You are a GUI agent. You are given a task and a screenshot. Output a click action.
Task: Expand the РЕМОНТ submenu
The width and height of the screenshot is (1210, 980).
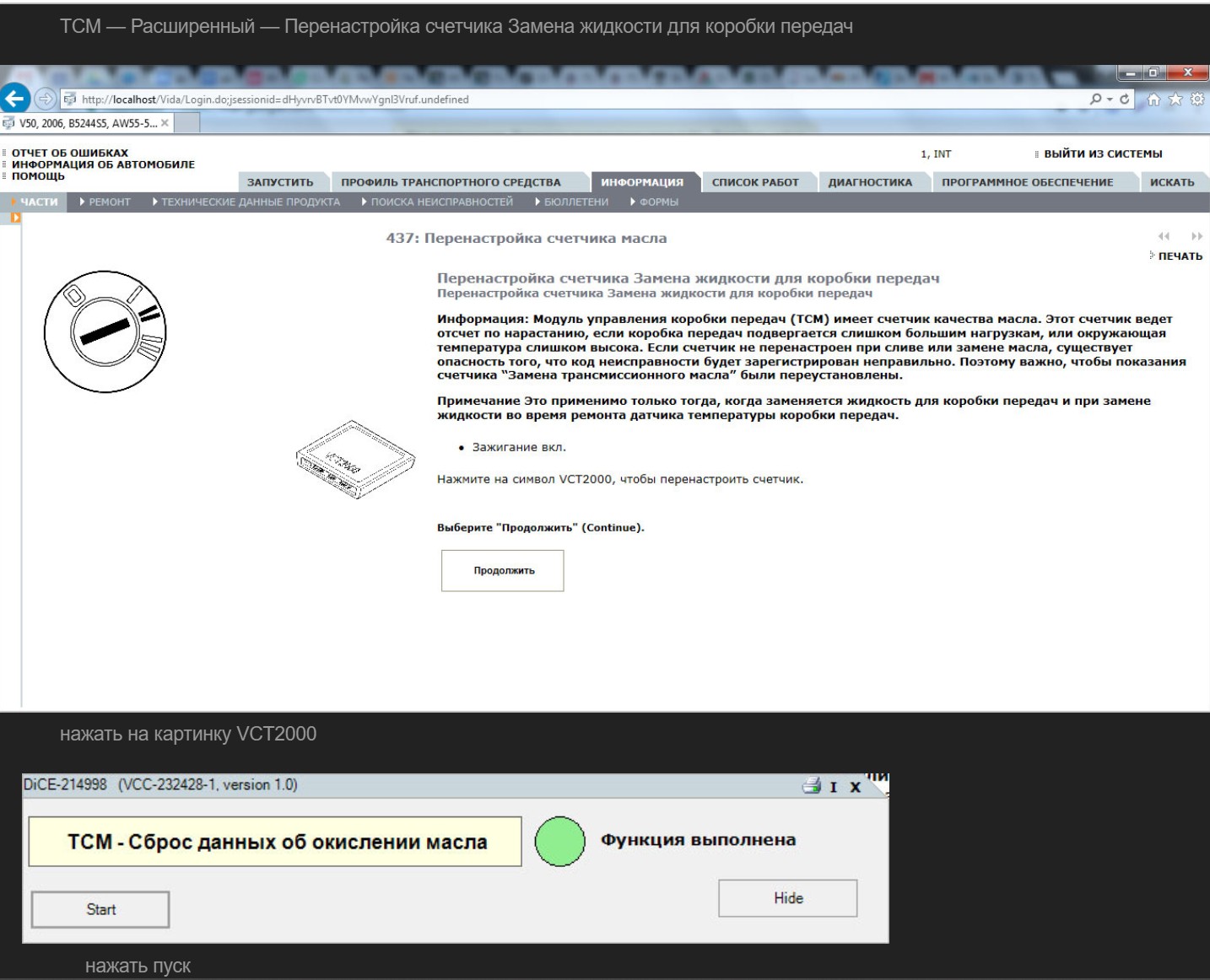coord(105,202)
